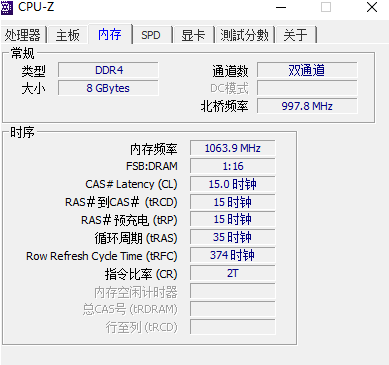389x365 pixels.
Task: Click the 8 GBytes size value
Action: (x=108, y=88)
